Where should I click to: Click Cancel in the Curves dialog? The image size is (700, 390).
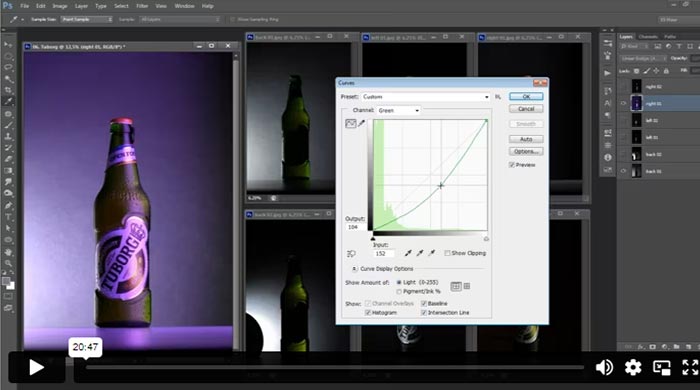coord(526,109)
